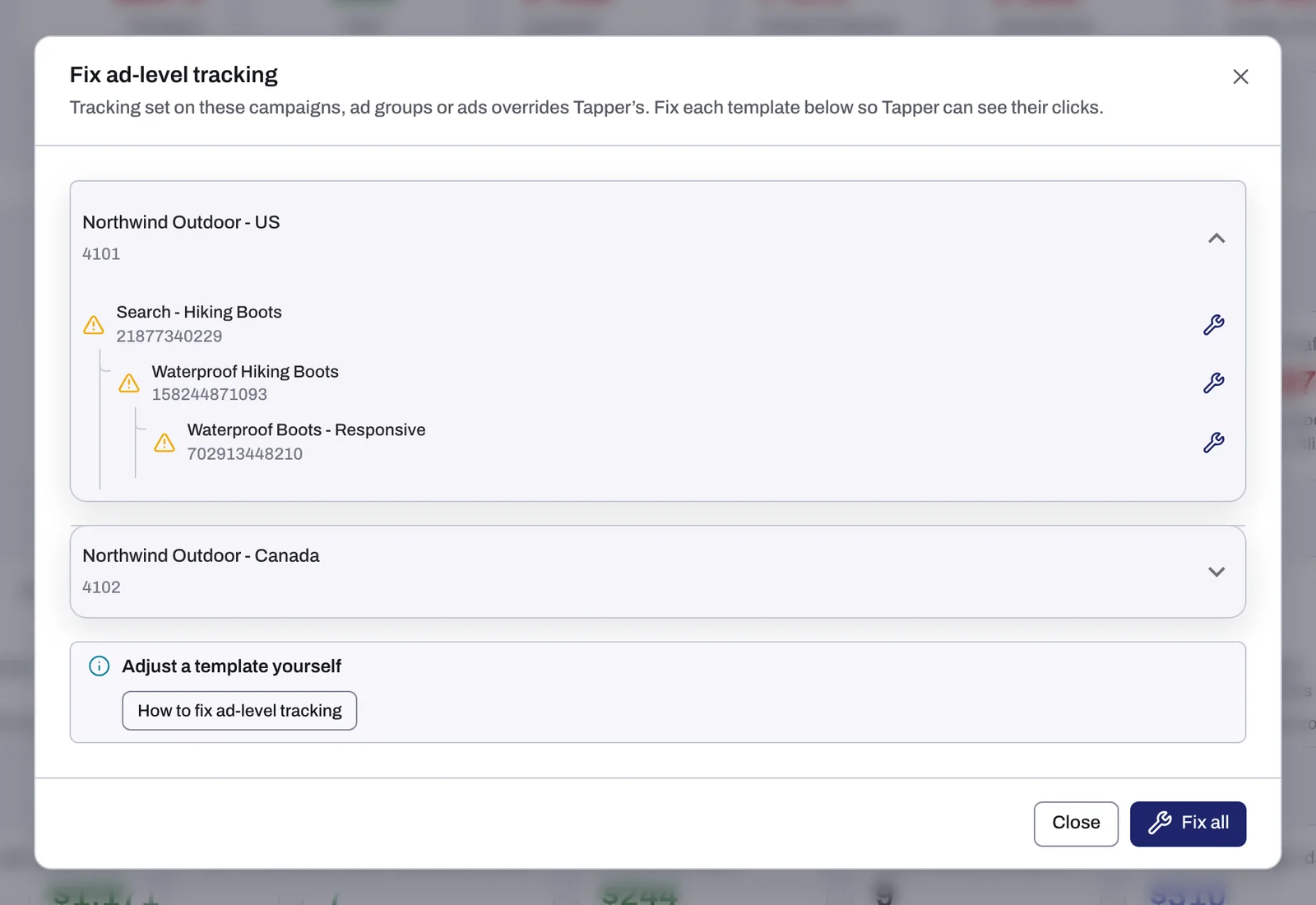Click account number 4101

101,254
